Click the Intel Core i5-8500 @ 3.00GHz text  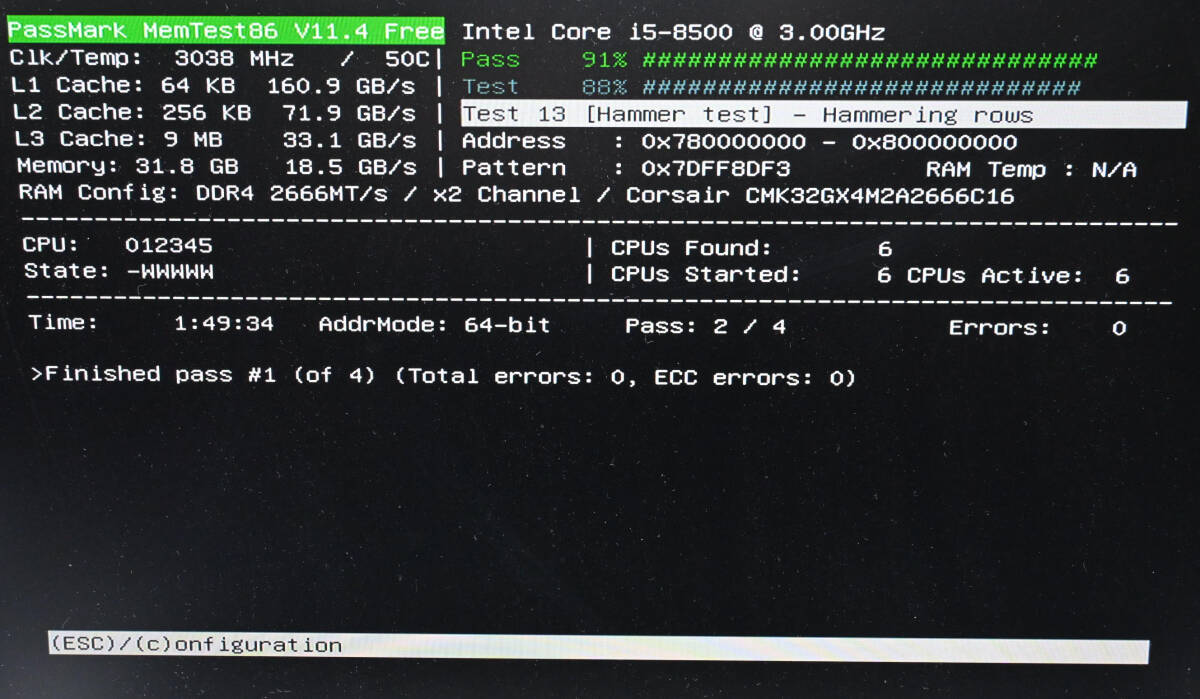click(x=673, y=32)
